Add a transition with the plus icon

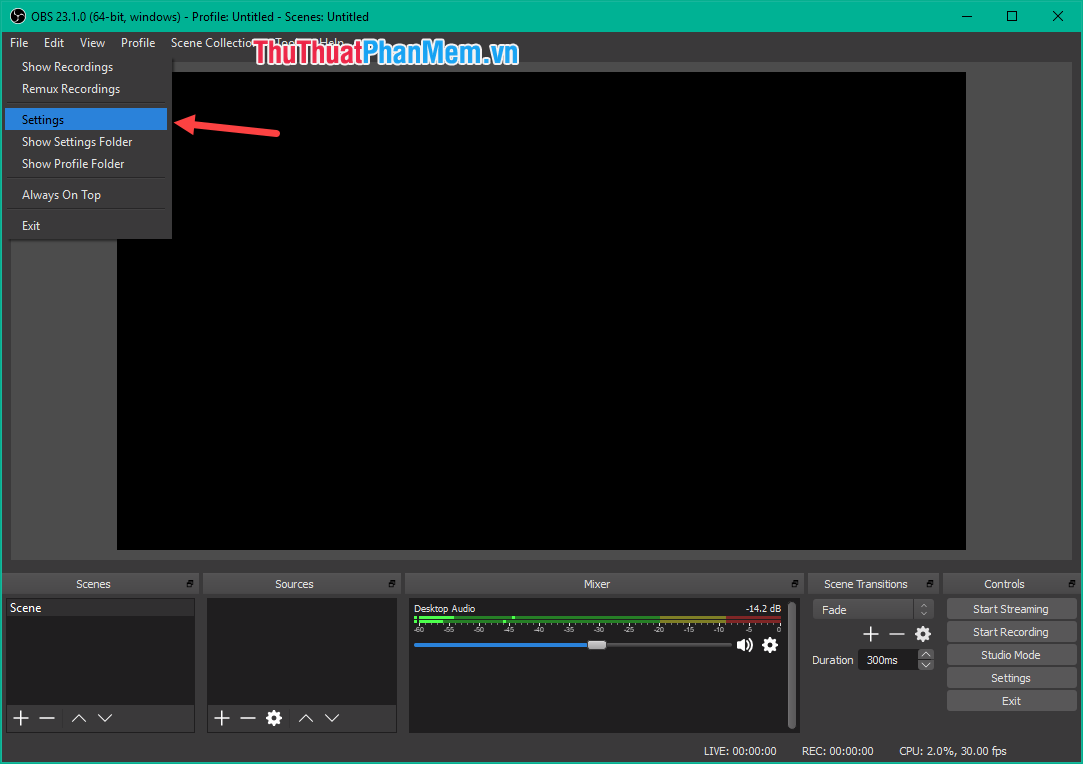[x=870, y=633]
